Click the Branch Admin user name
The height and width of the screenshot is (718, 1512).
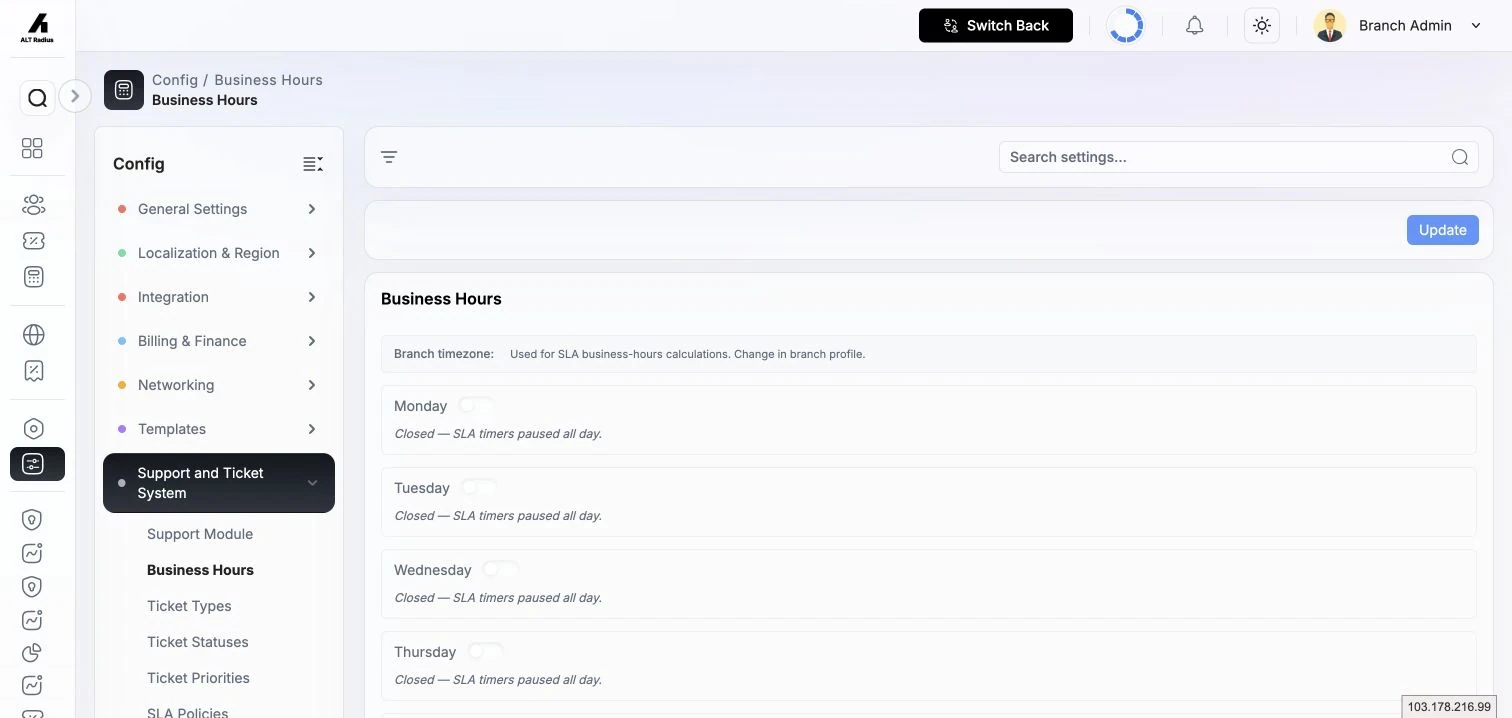tap(1405, 26)
